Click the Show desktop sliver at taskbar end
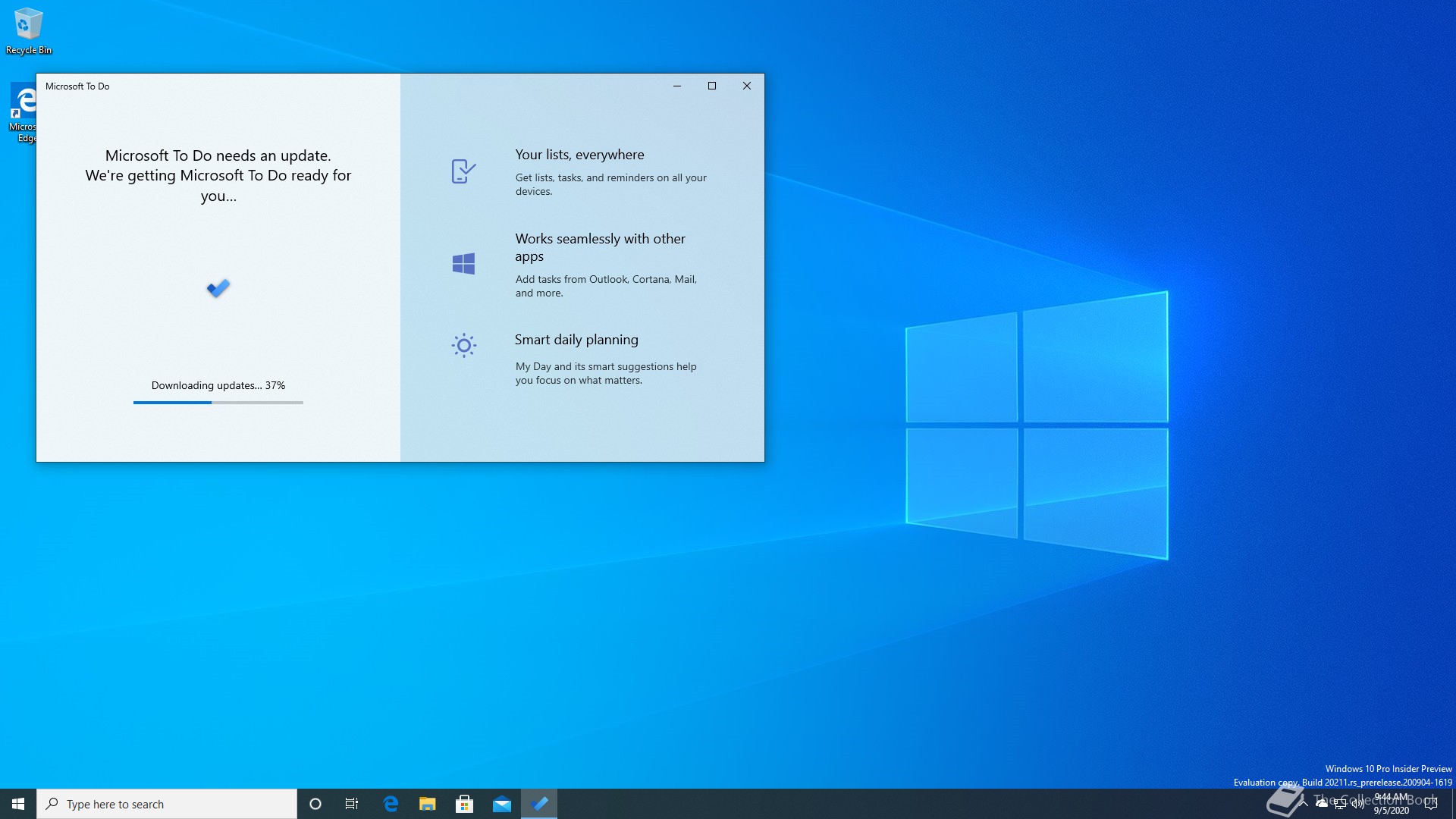The height and width of the screenshot is (819, 1456). (x=1453, y=804)
